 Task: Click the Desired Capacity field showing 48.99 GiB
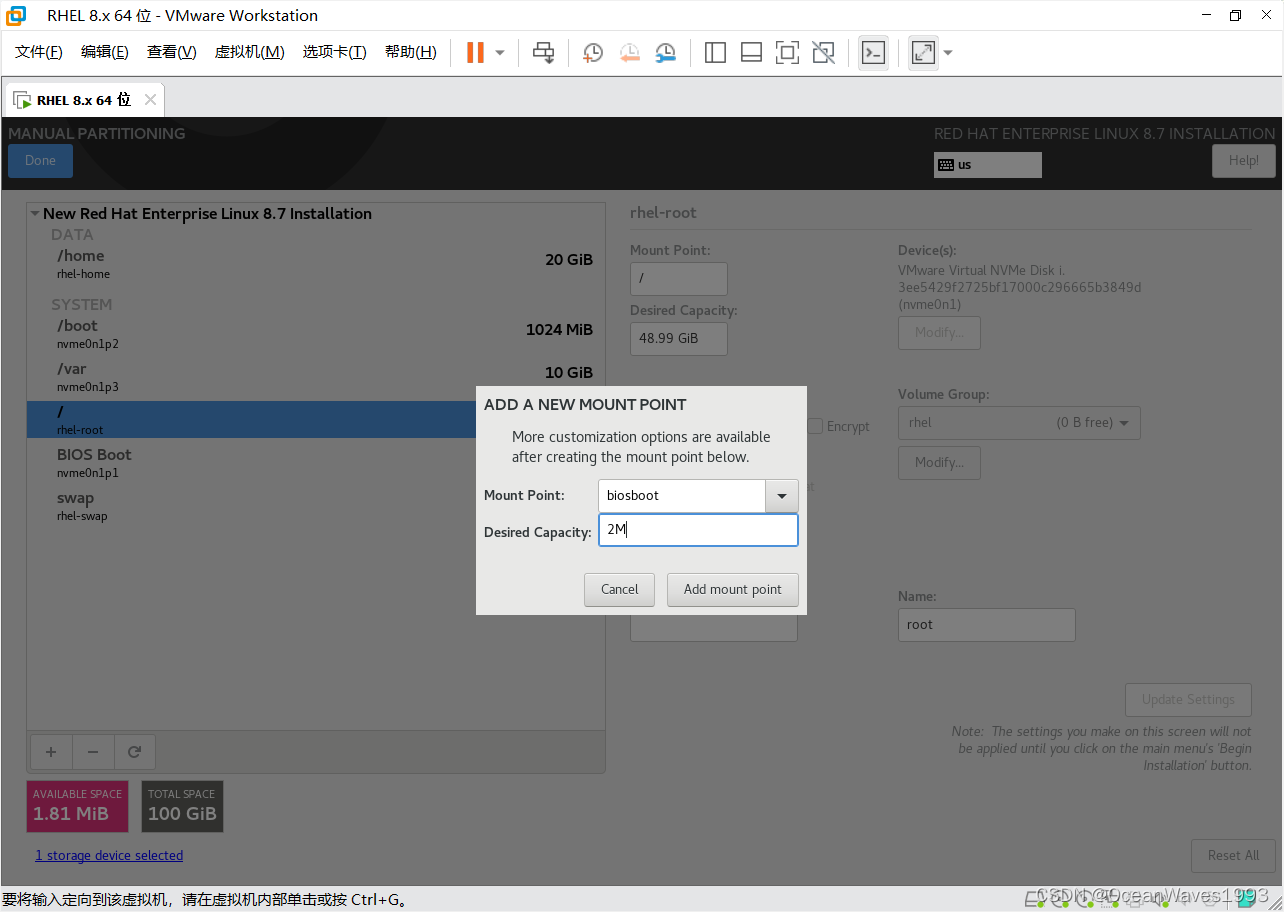679,339
